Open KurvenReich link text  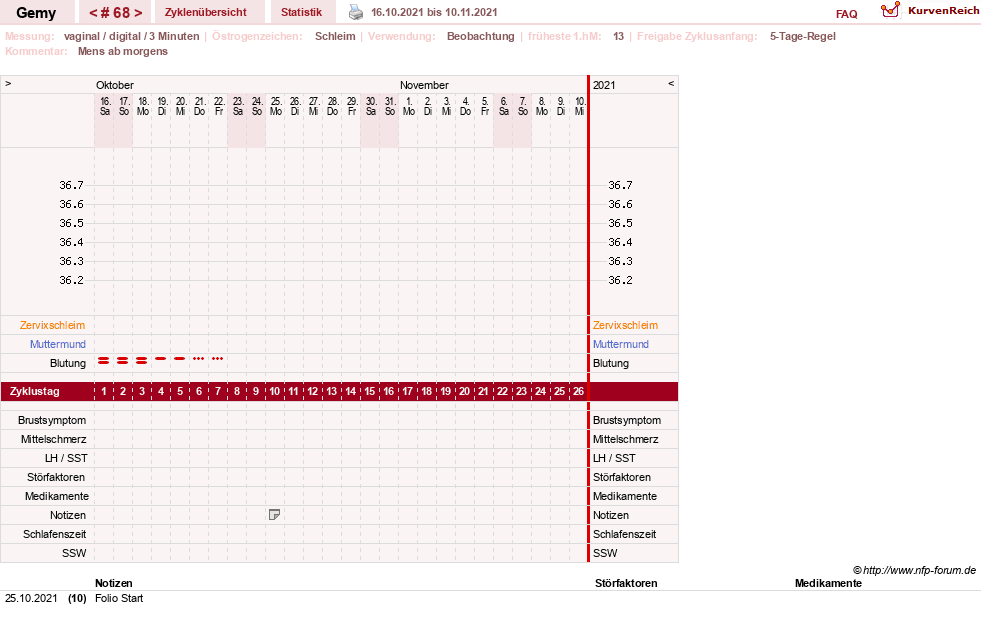pyautogui.click(x=943, y=11)
